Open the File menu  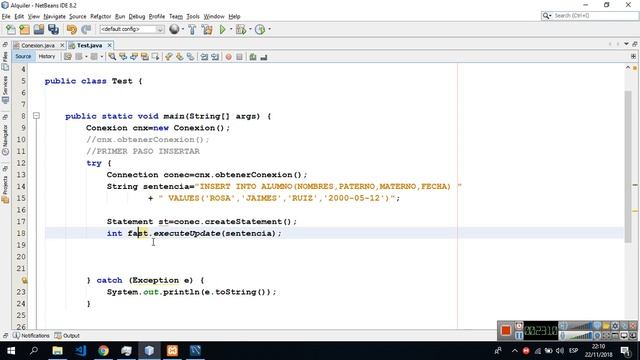(x=6, y=16)
